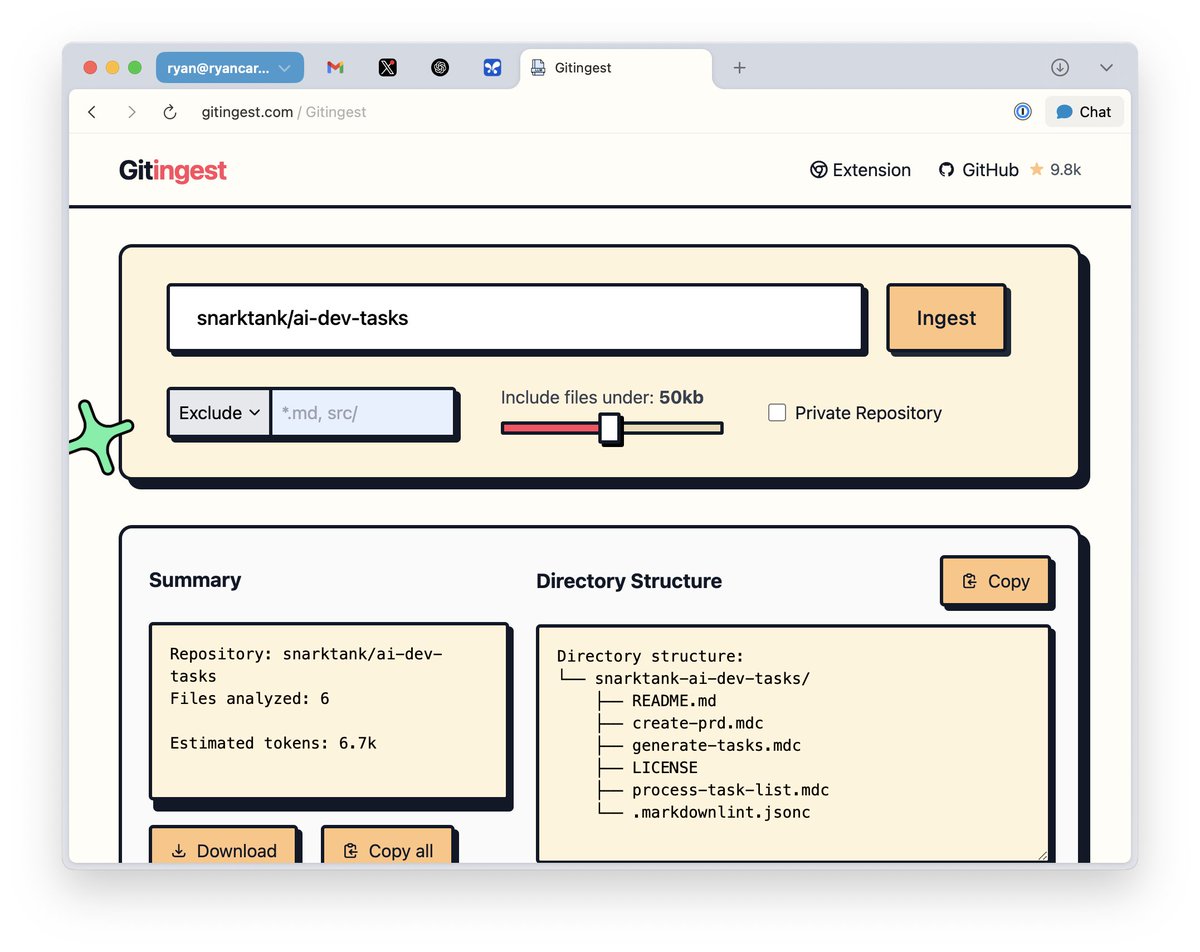Click the Ingest button
The height and width of the screenshot is (952, 1200).
point(946,318)
